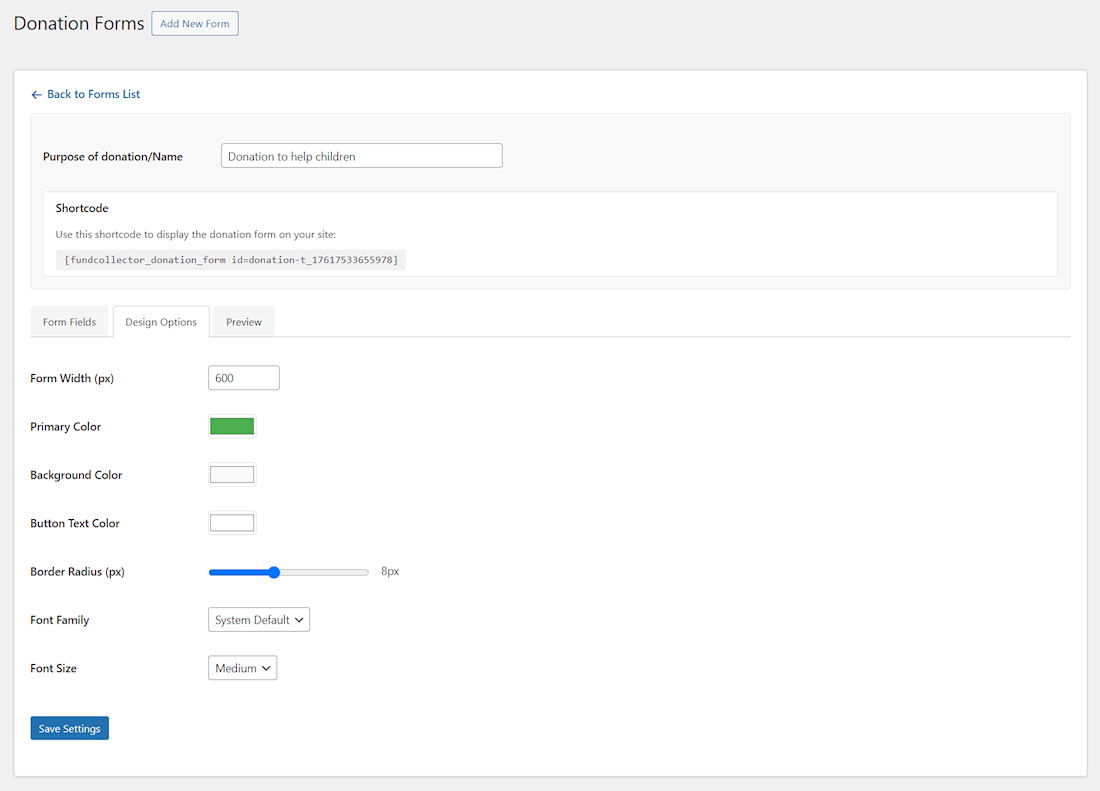This screenshot has height=791, width=1100.
Task: Open the Font Family dropdown chevron
Action: click(298, 619)
